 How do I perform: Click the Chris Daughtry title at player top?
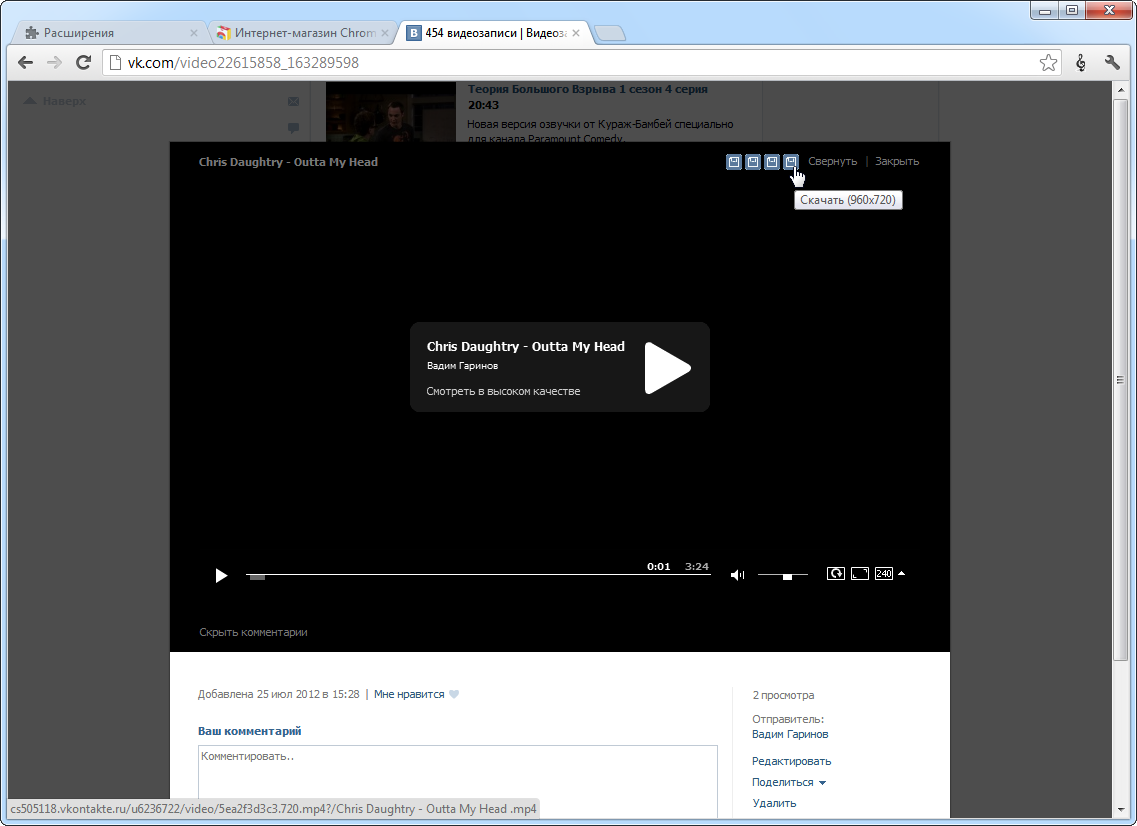(x=288, y=162)
